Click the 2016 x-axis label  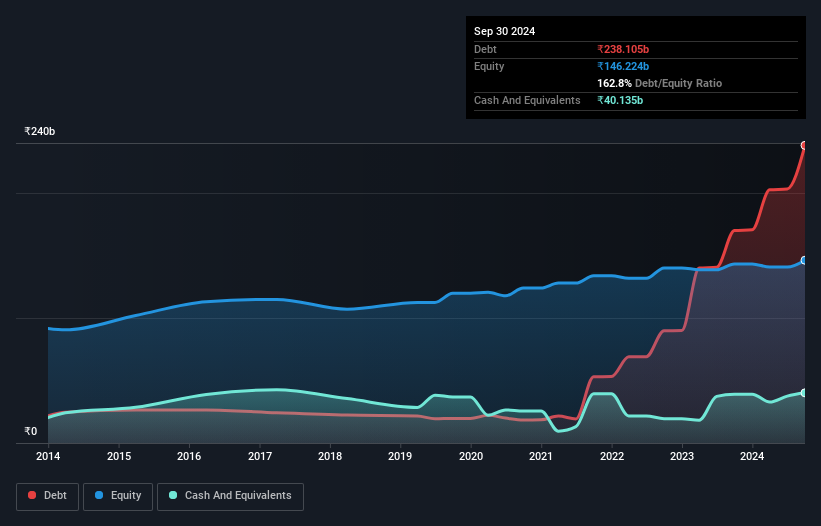coord(189,456)
